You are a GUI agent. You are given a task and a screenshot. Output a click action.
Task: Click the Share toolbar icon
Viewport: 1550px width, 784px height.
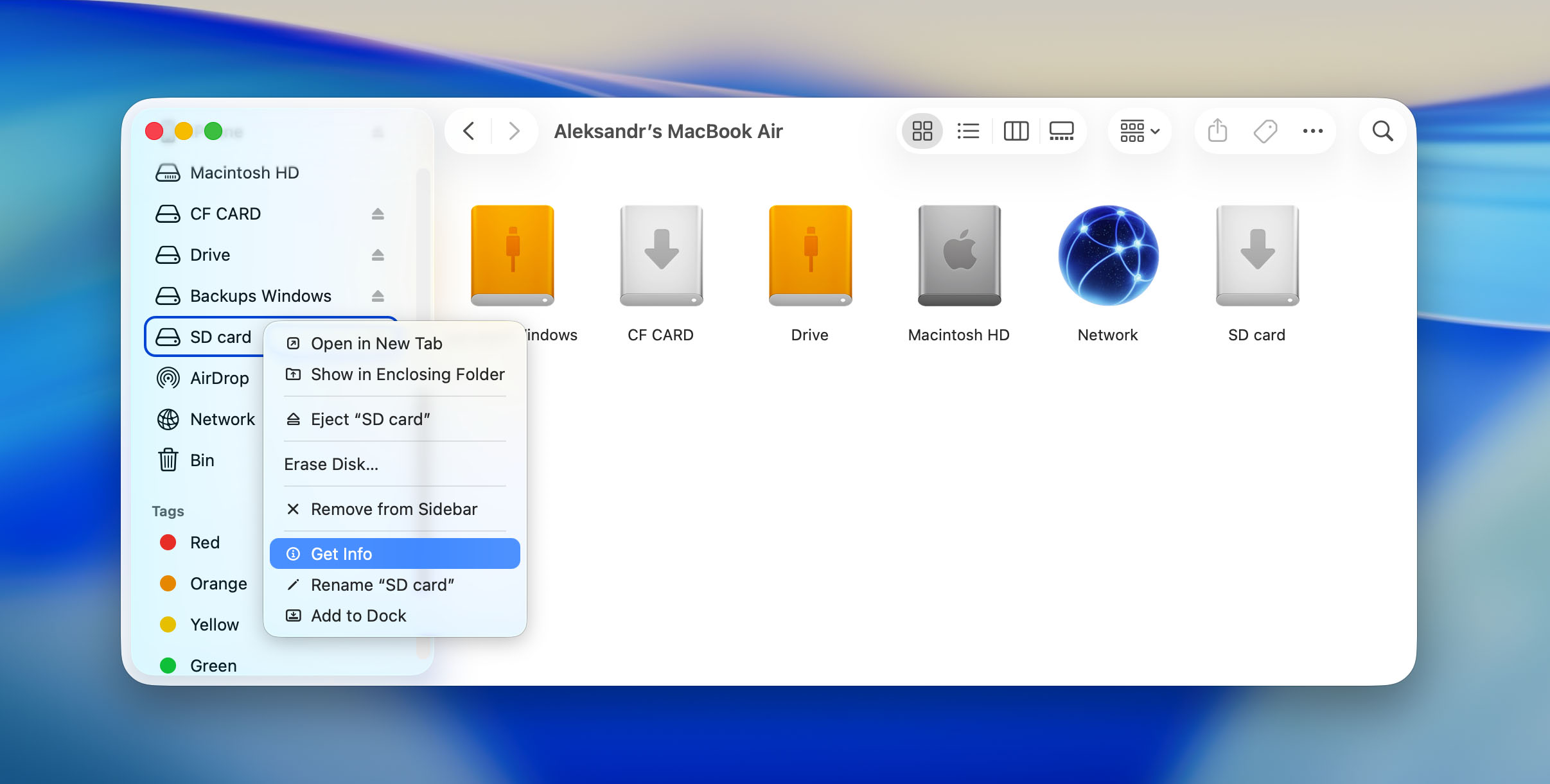point(1217,131)
